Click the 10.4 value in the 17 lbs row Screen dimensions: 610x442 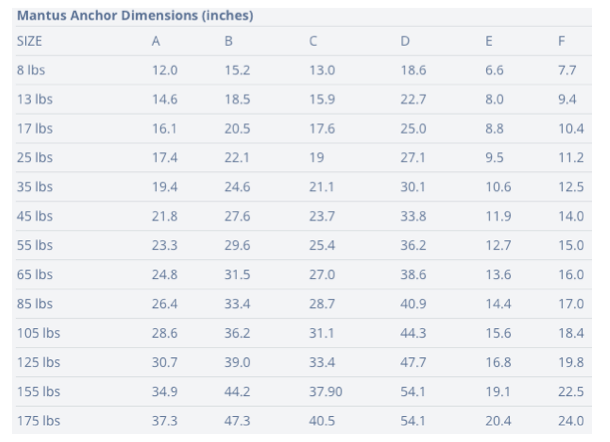[571, 129]
